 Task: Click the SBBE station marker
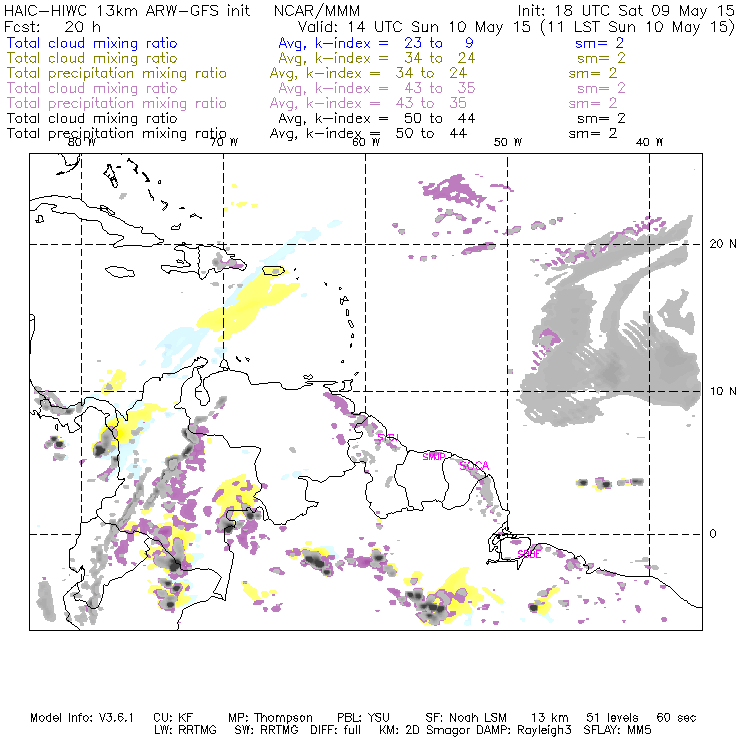pyautogui.click(x=529, y=554)
